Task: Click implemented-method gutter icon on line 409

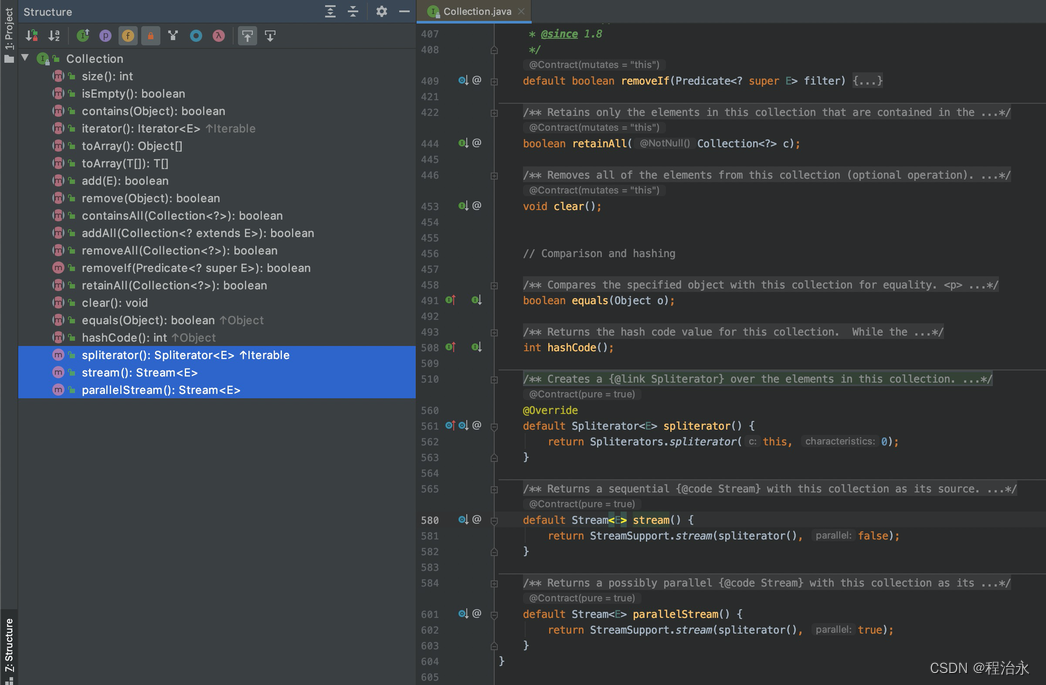Action: coord(463,80)
